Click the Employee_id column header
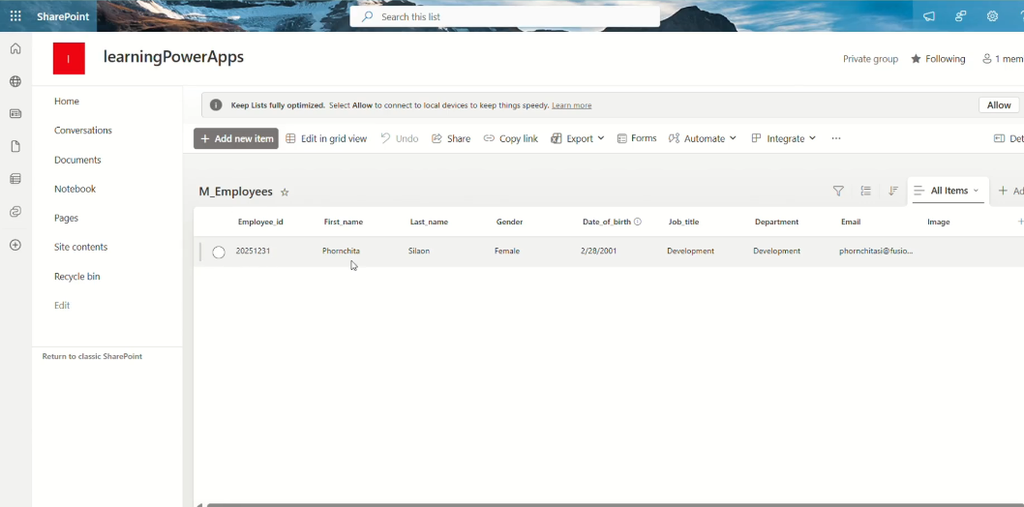 [261, 222]
